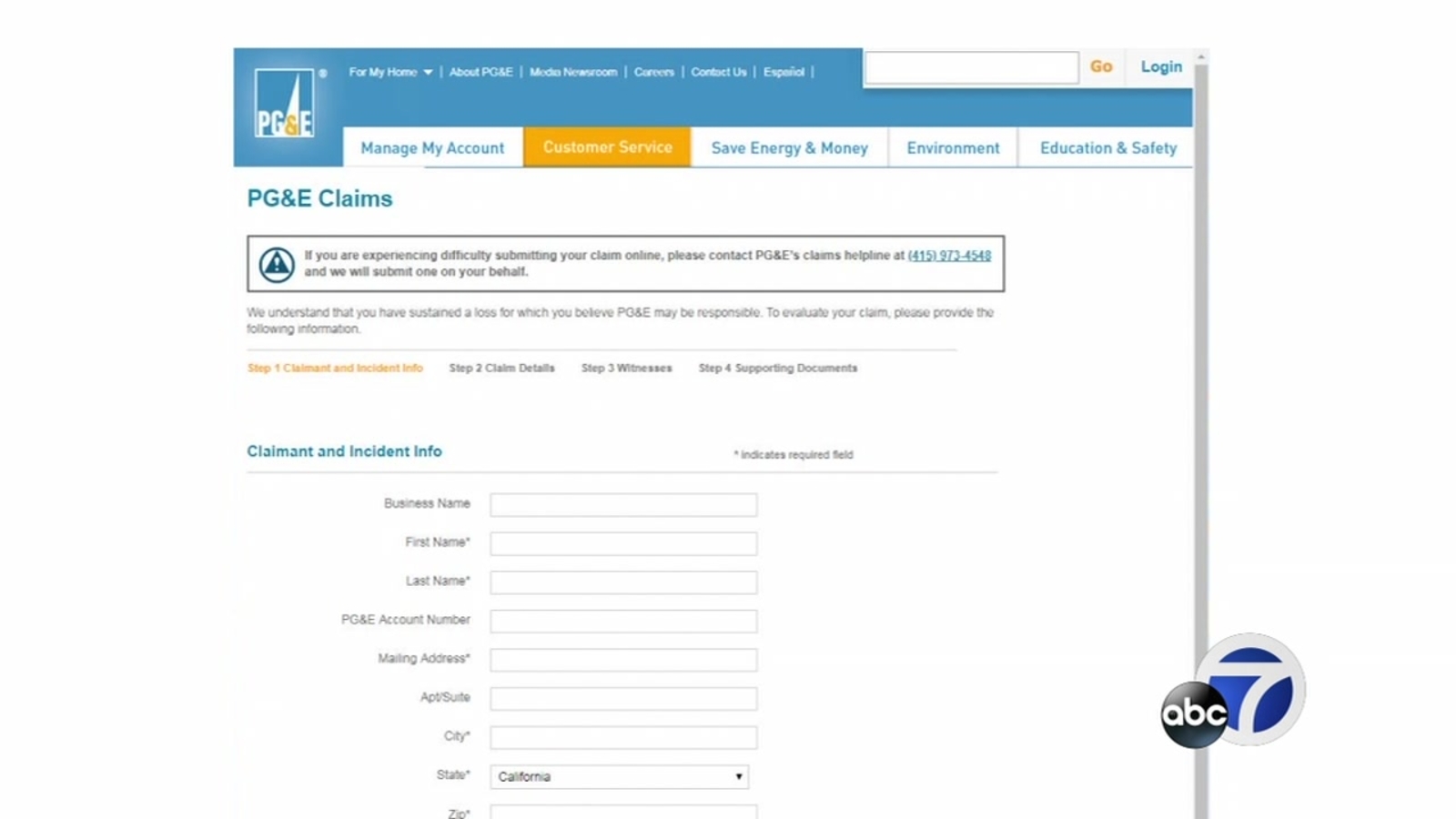Go to Step 2 Claim Details
Viewport: 1456px width, 819px height.
501,369
